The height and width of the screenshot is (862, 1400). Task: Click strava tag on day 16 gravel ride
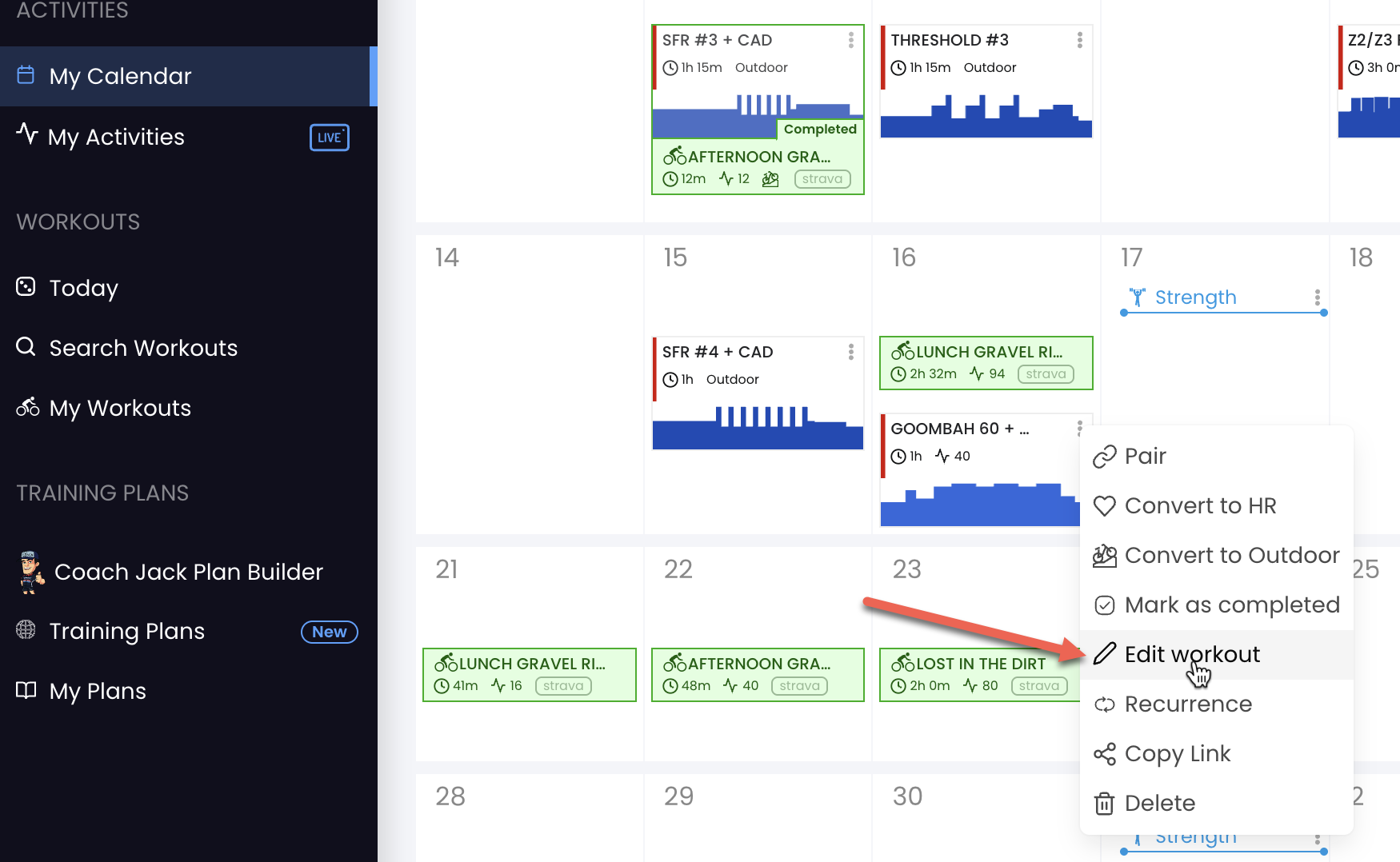[1046, 374]
